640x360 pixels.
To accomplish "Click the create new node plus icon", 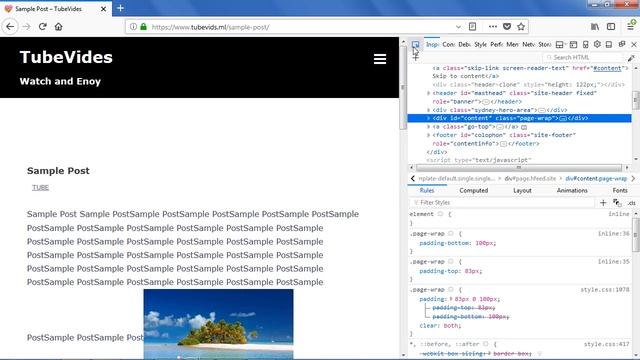I will pos(416,58).
